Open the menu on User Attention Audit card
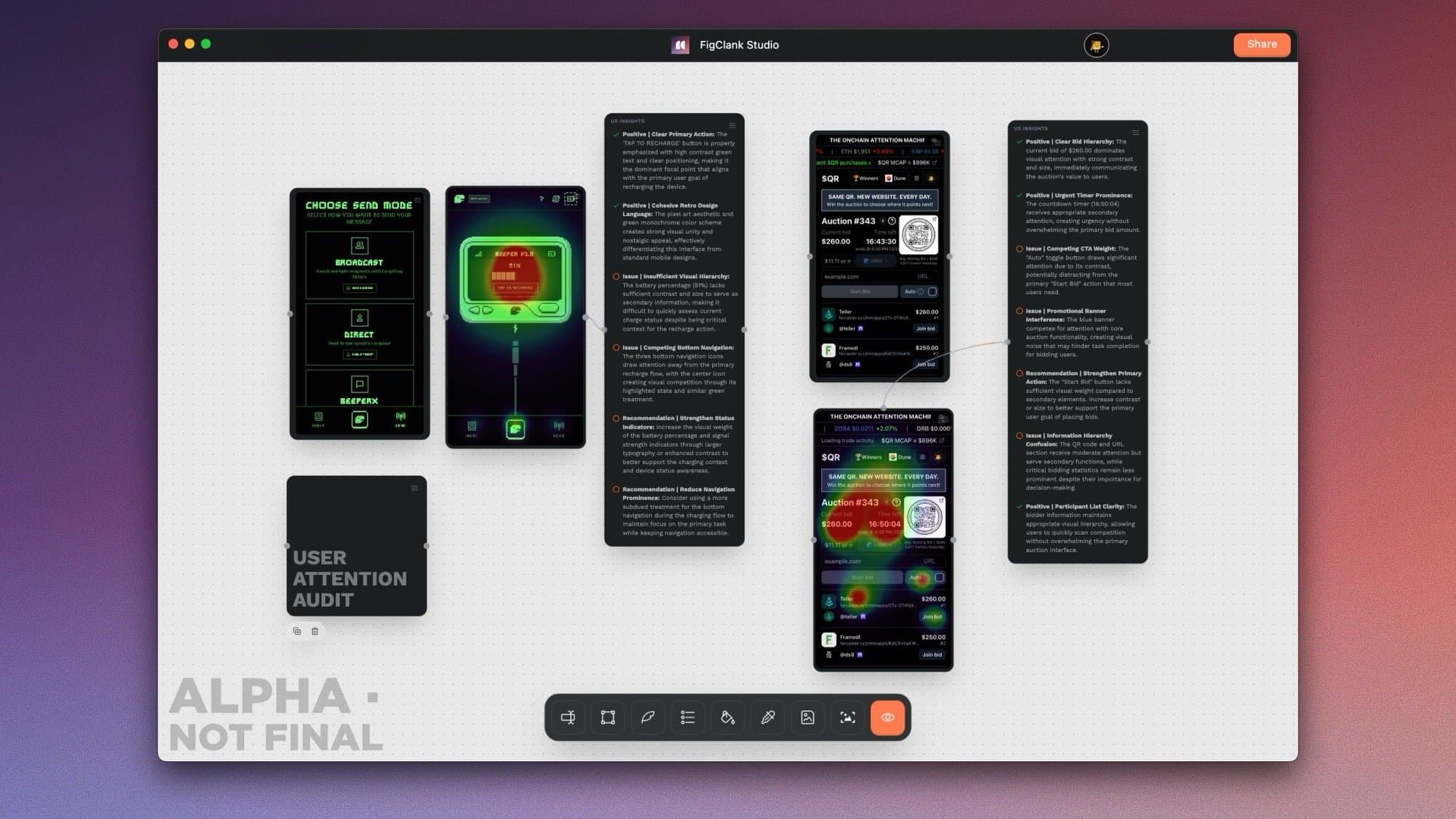1456x819 pixels. click(x=414, y=488)
